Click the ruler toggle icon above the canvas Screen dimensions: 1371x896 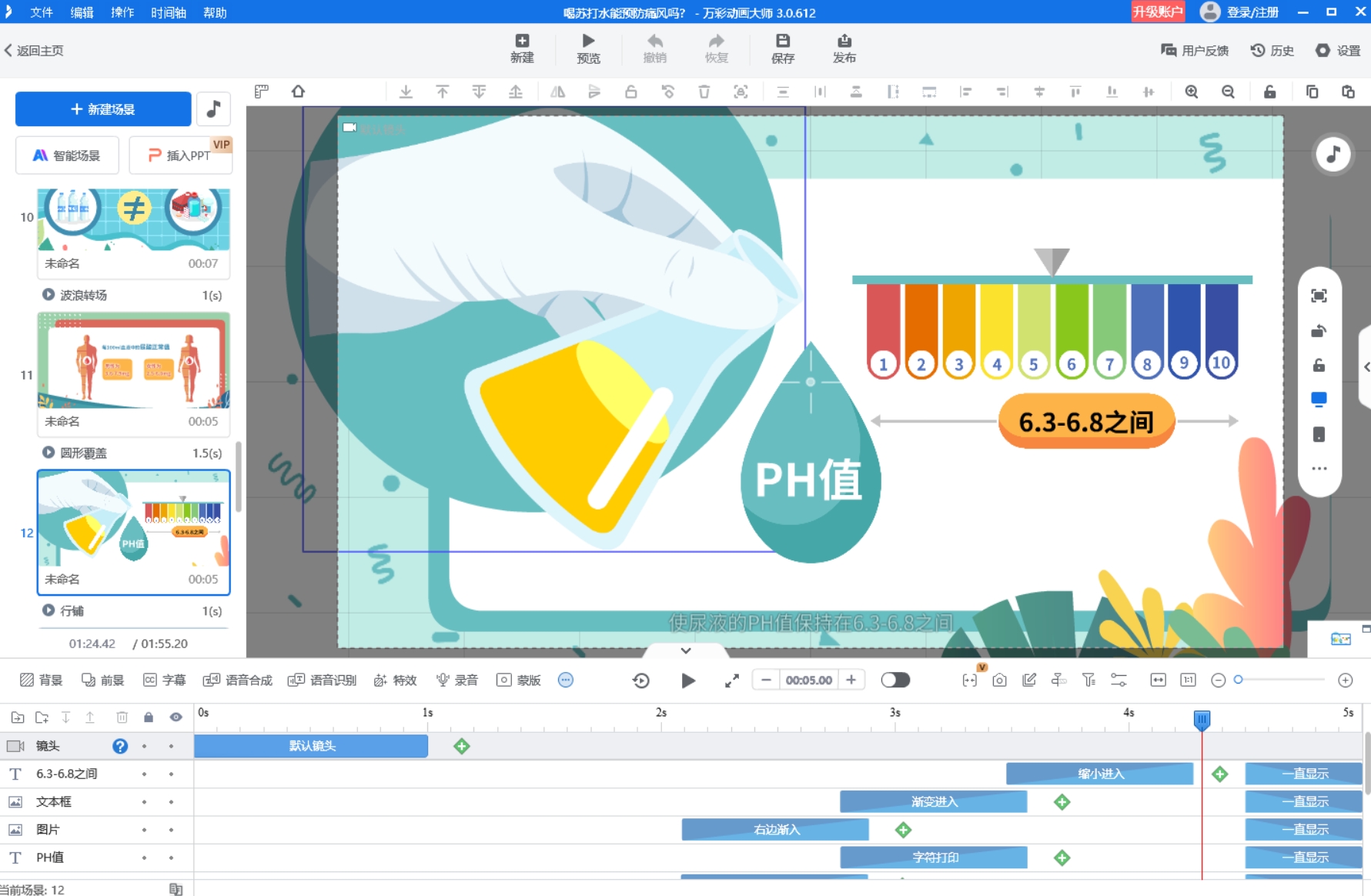click(262, 92)
